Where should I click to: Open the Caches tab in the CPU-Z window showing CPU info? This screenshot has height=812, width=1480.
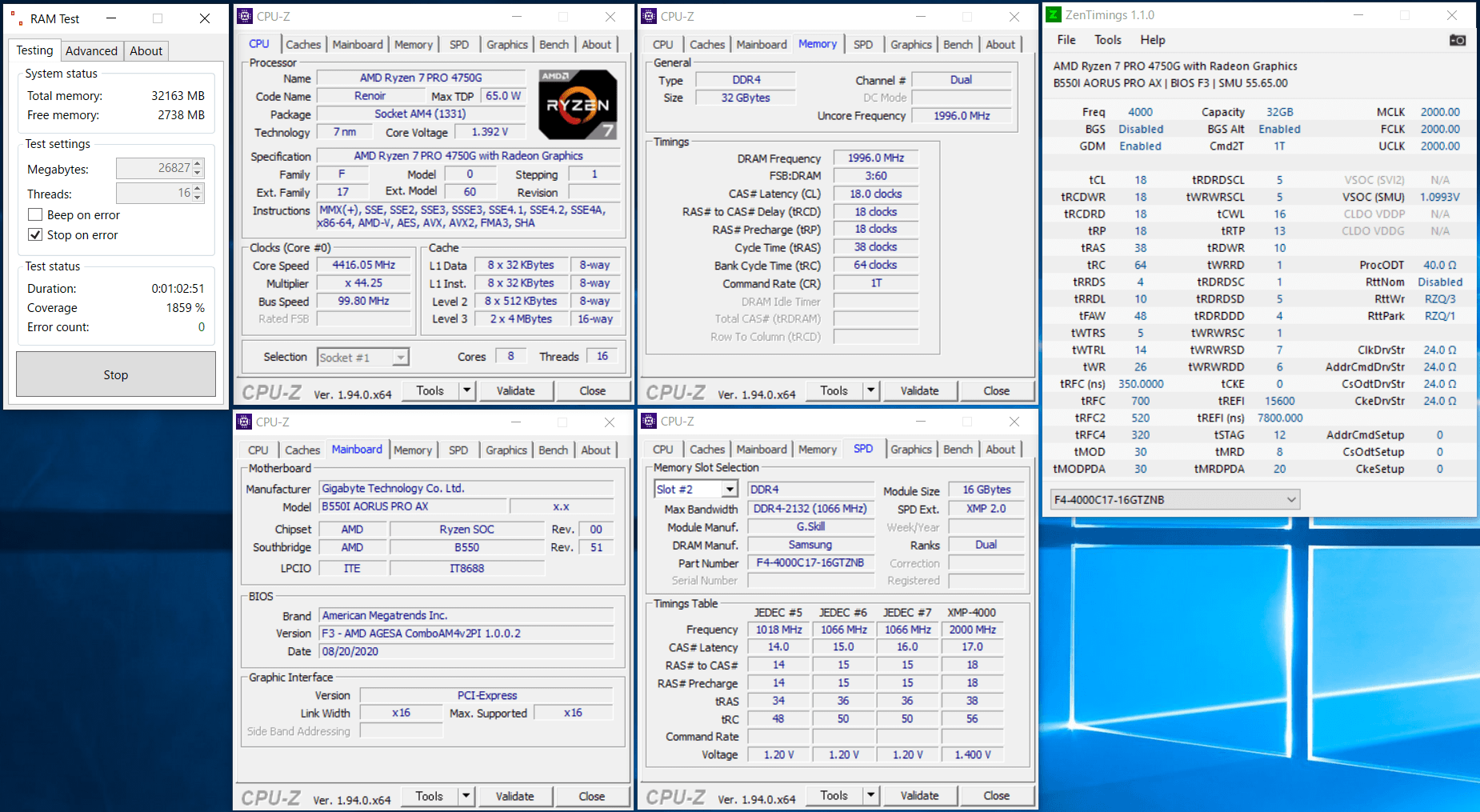(303, 45)
